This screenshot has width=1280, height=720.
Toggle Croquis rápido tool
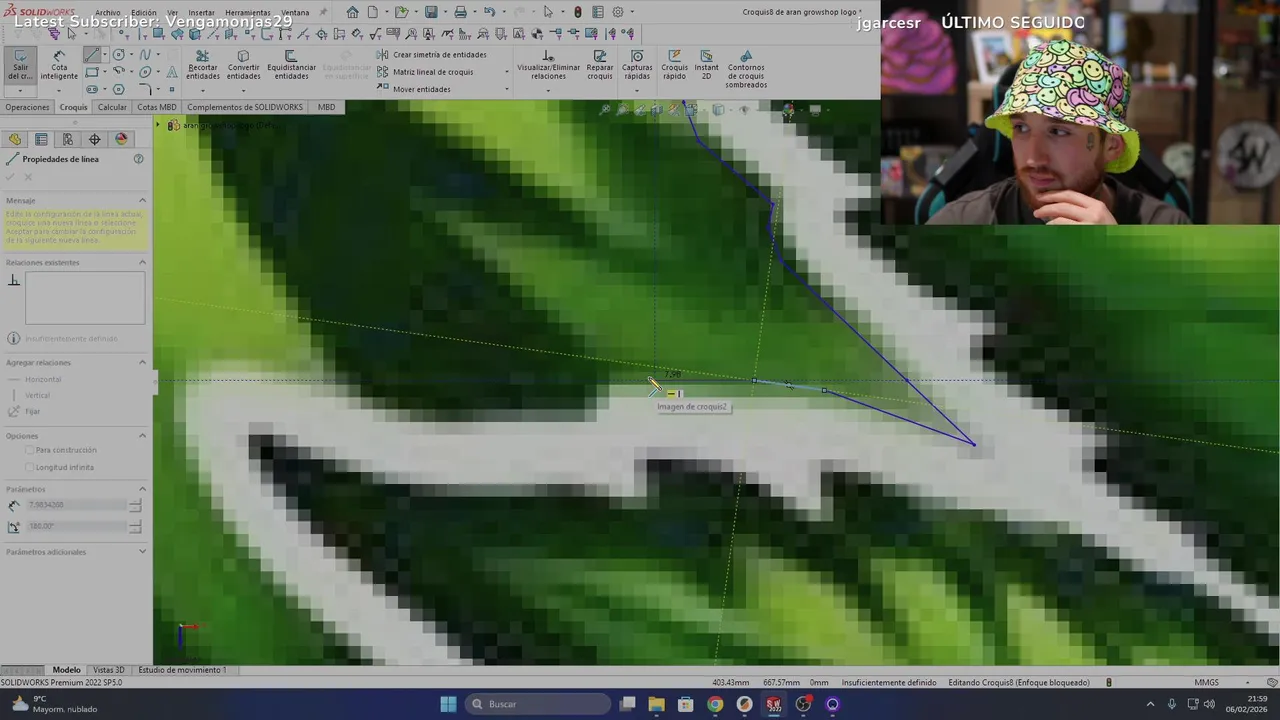[x=674, y=66]
